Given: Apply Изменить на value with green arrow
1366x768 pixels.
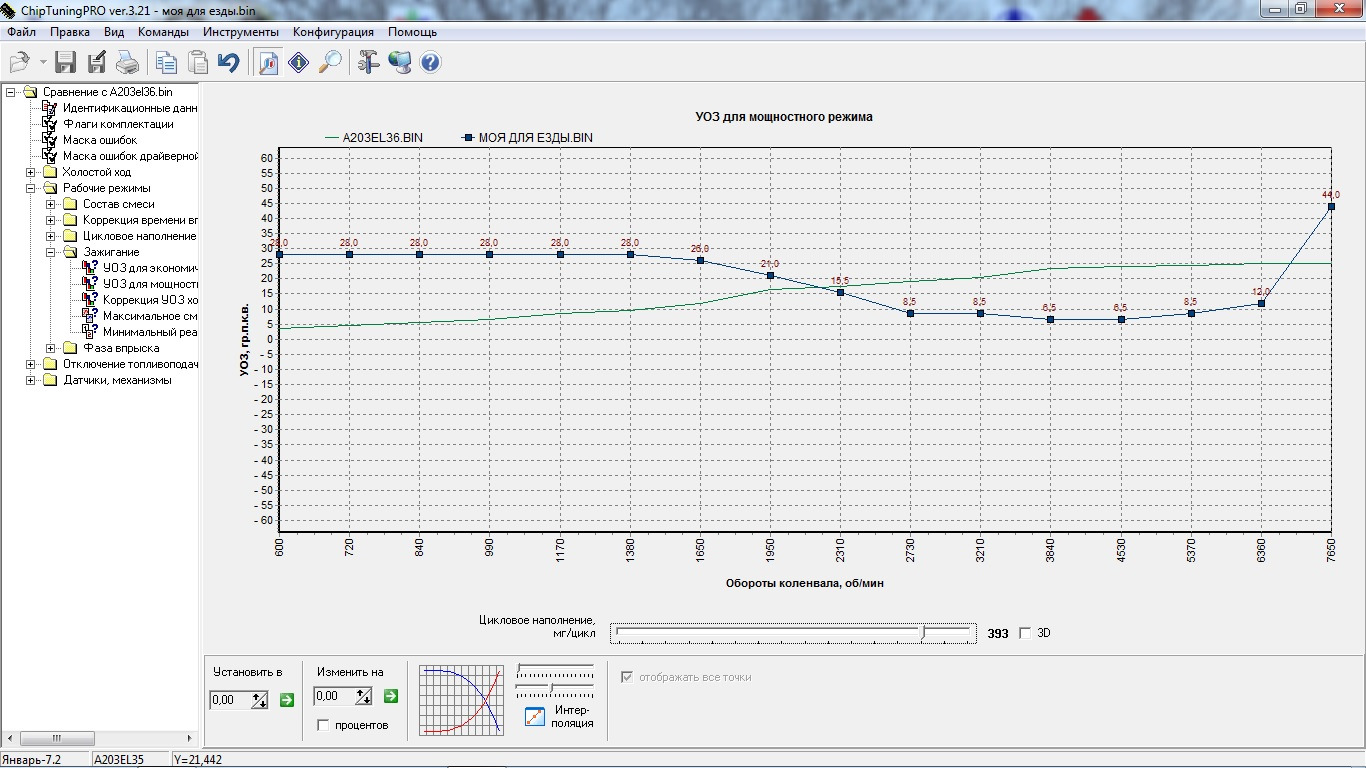Looking at the screenshot, I should (x=391, y=696).
